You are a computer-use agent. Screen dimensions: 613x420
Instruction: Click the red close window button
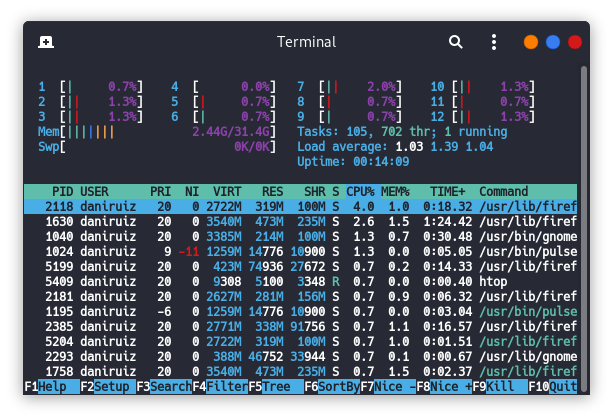tap(575, 42)
